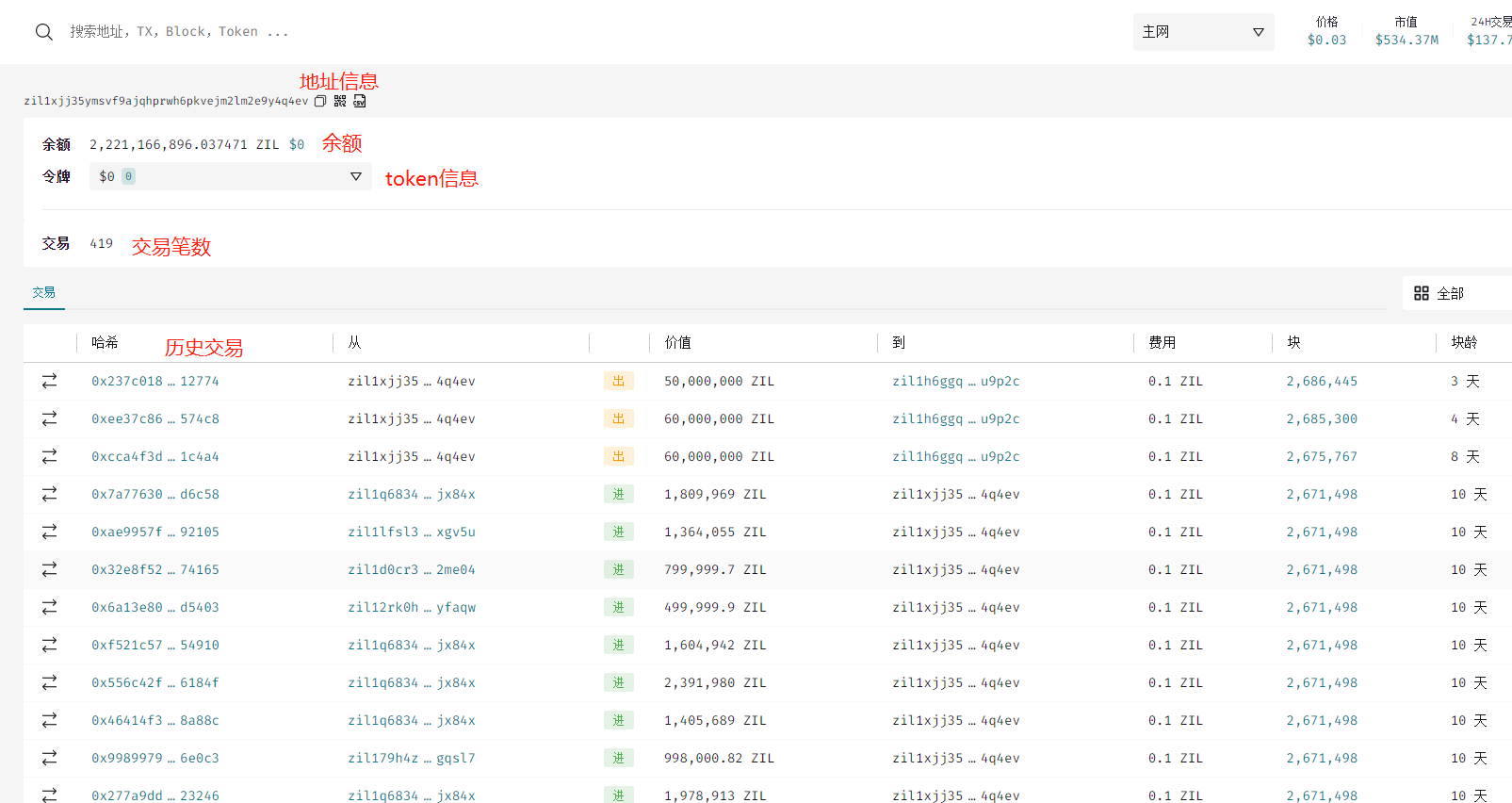The width and height of the screenshot is (1512, 803).
Task: Click the transfer icon on the 0xf521c57 row
Action: tap(49, 645)
